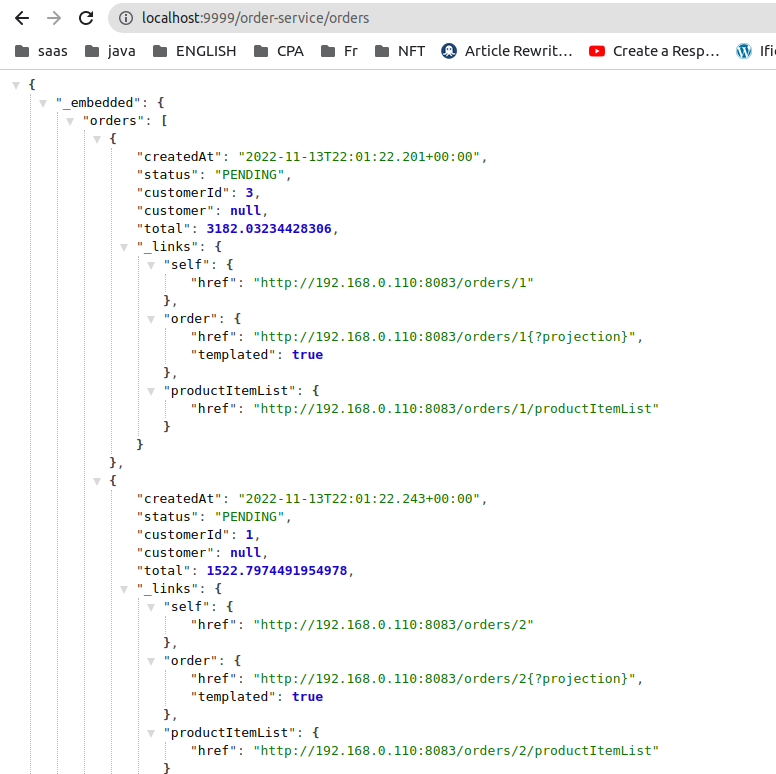Collapse self node for orders/2

(151, 607)
